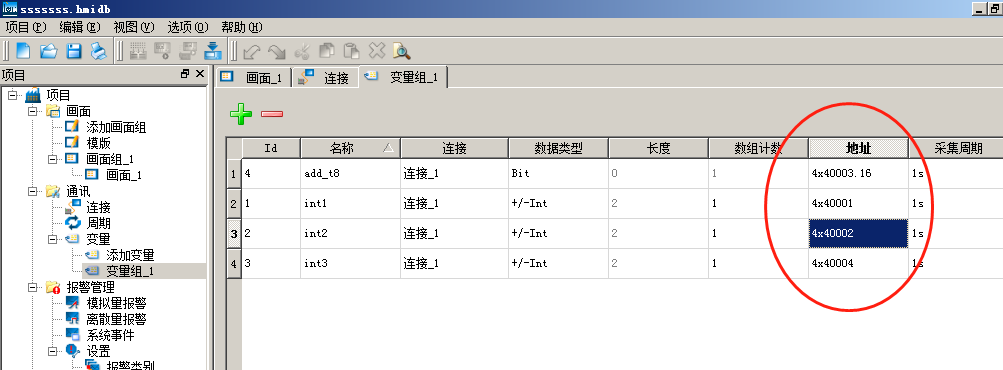The height and width of the screenshot is (370, 1003).
Task: Select 连接 under 通讯 in tree
Action: pos(99,207)
